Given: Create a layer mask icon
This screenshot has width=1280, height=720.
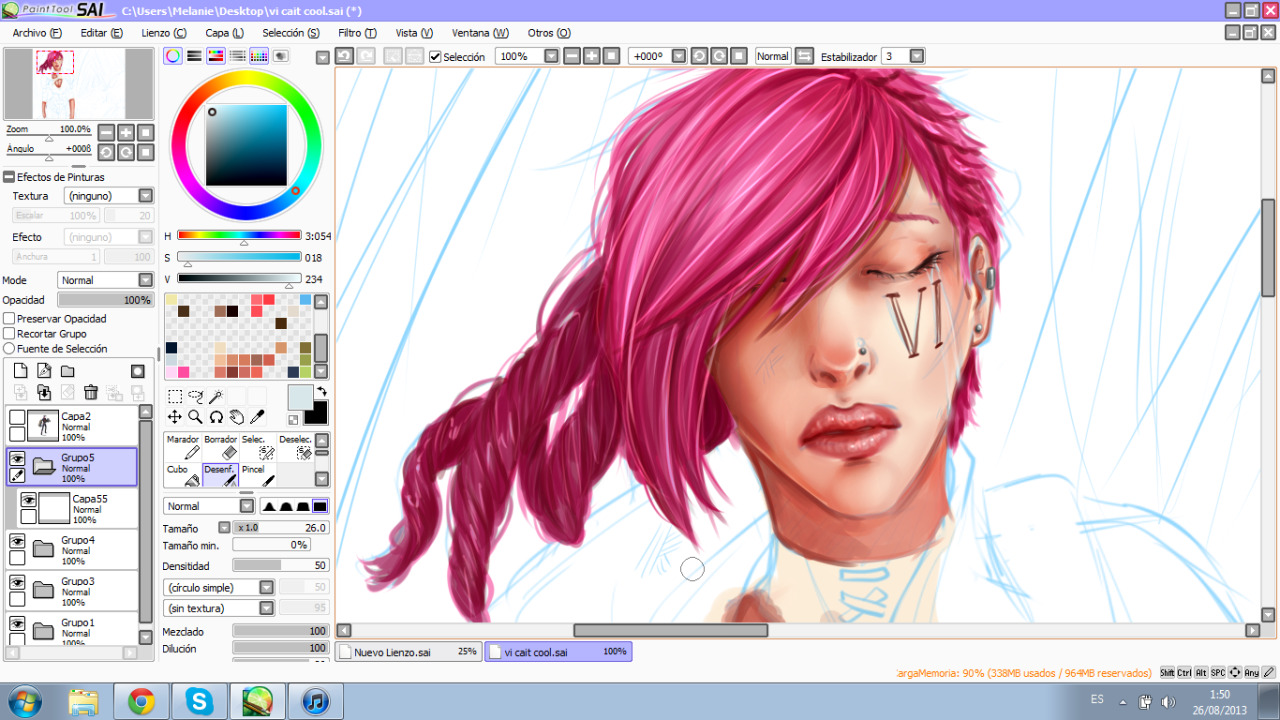Looking at the screenshot, I should 138,371.
